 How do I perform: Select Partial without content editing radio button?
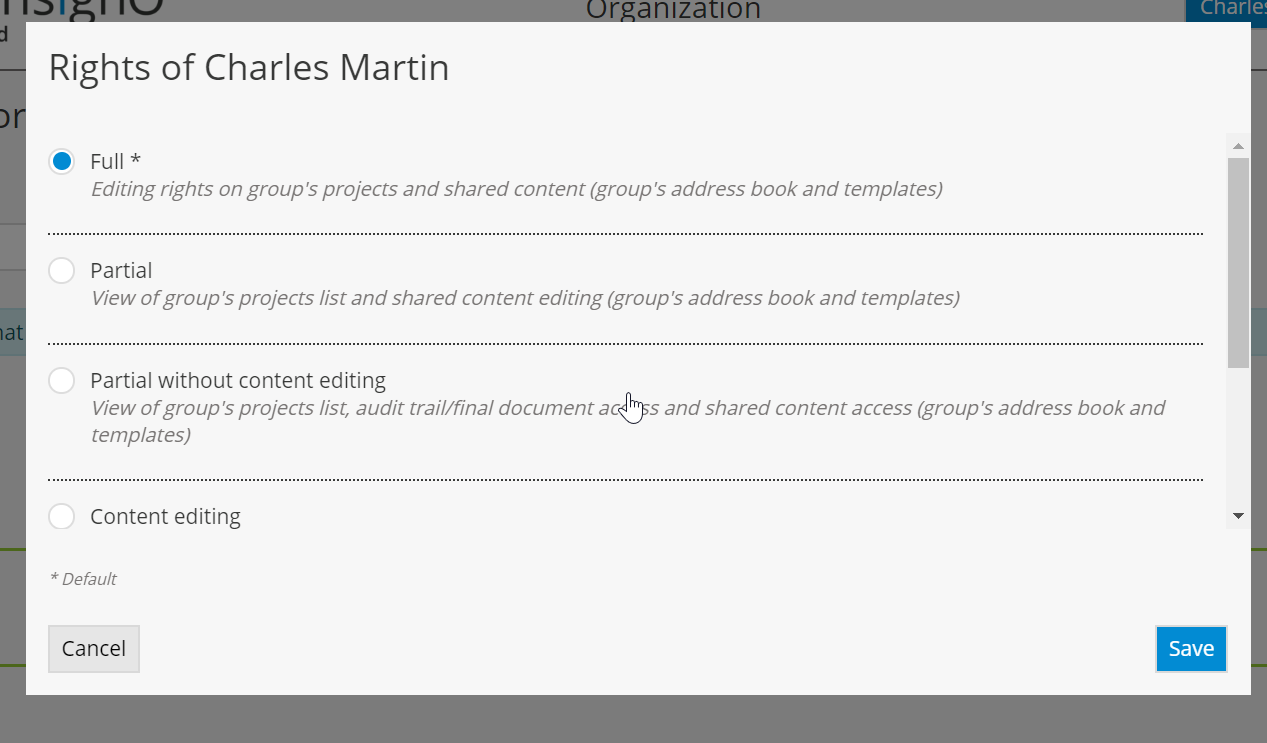62,380
